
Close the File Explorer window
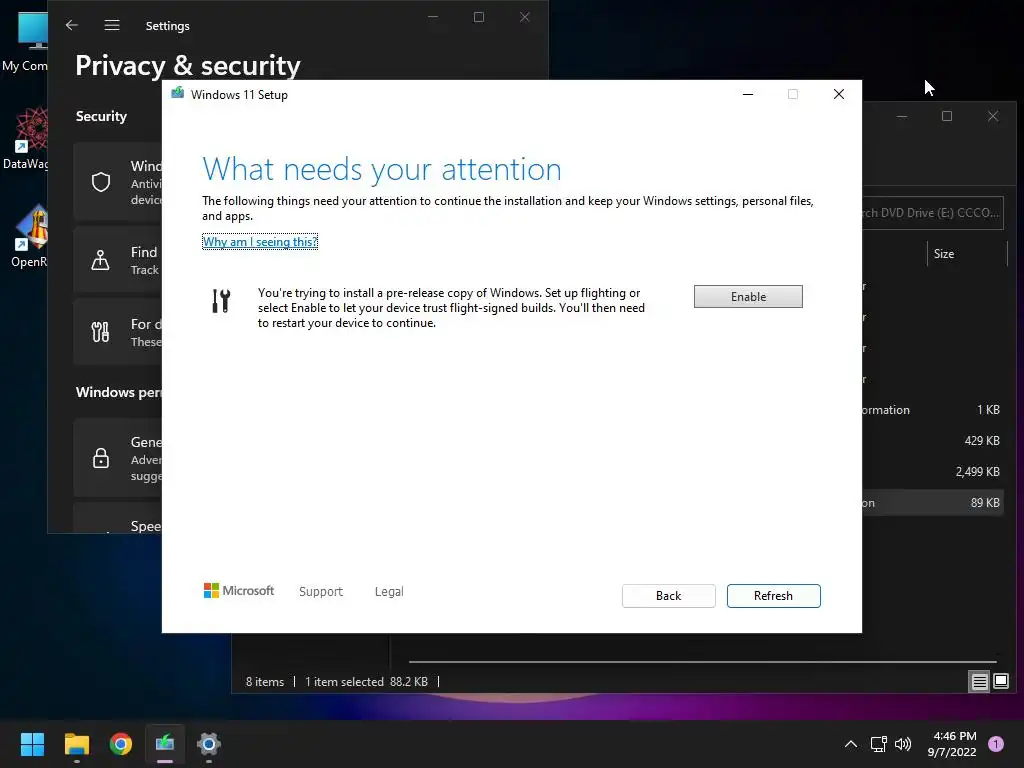(993, 116)
